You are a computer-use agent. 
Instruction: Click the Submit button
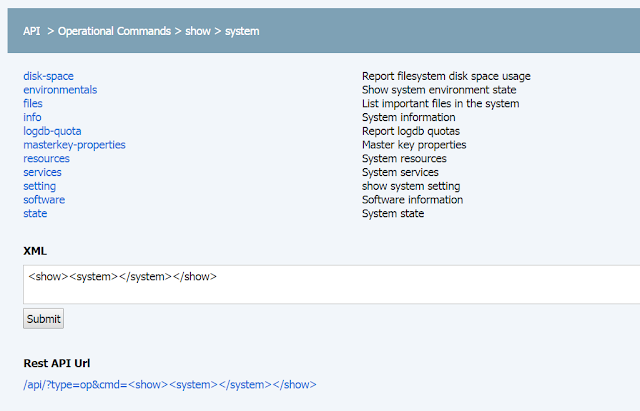tap(43, 319)
